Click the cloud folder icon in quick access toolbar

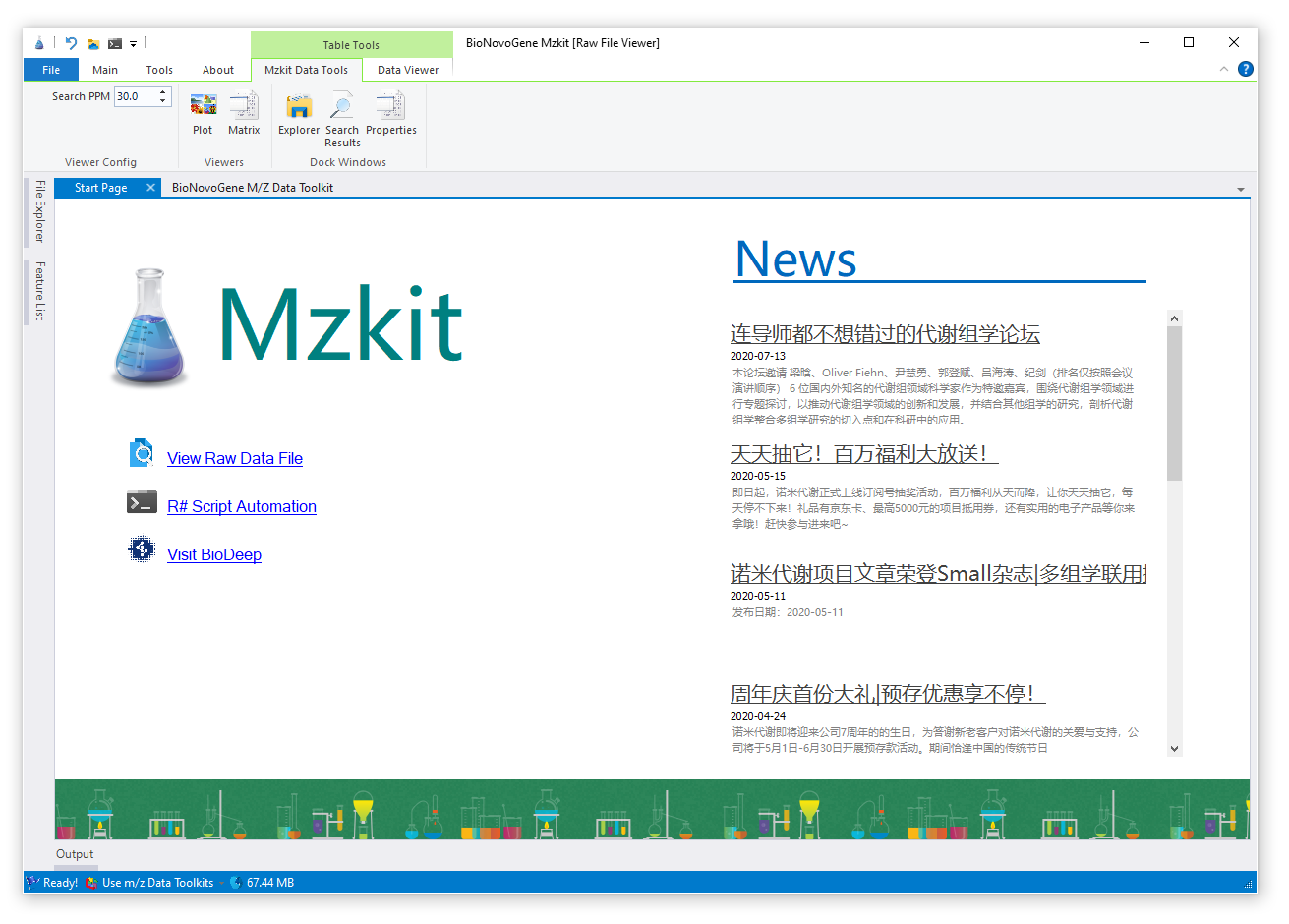(93, 43)
